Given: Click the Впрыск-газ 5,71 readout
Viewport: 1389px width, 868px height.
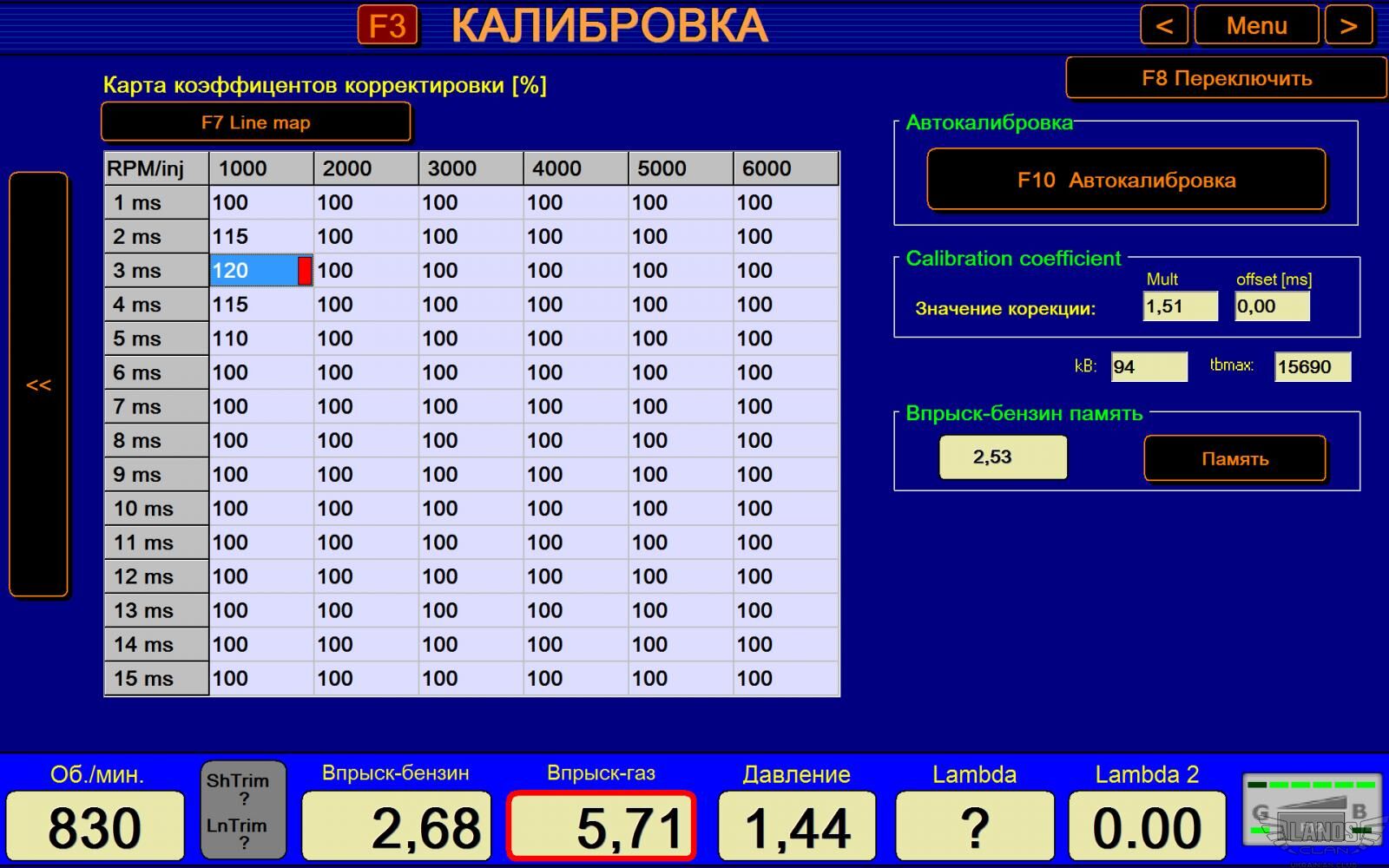Looking at the screenshot, I should pos(601,826).
